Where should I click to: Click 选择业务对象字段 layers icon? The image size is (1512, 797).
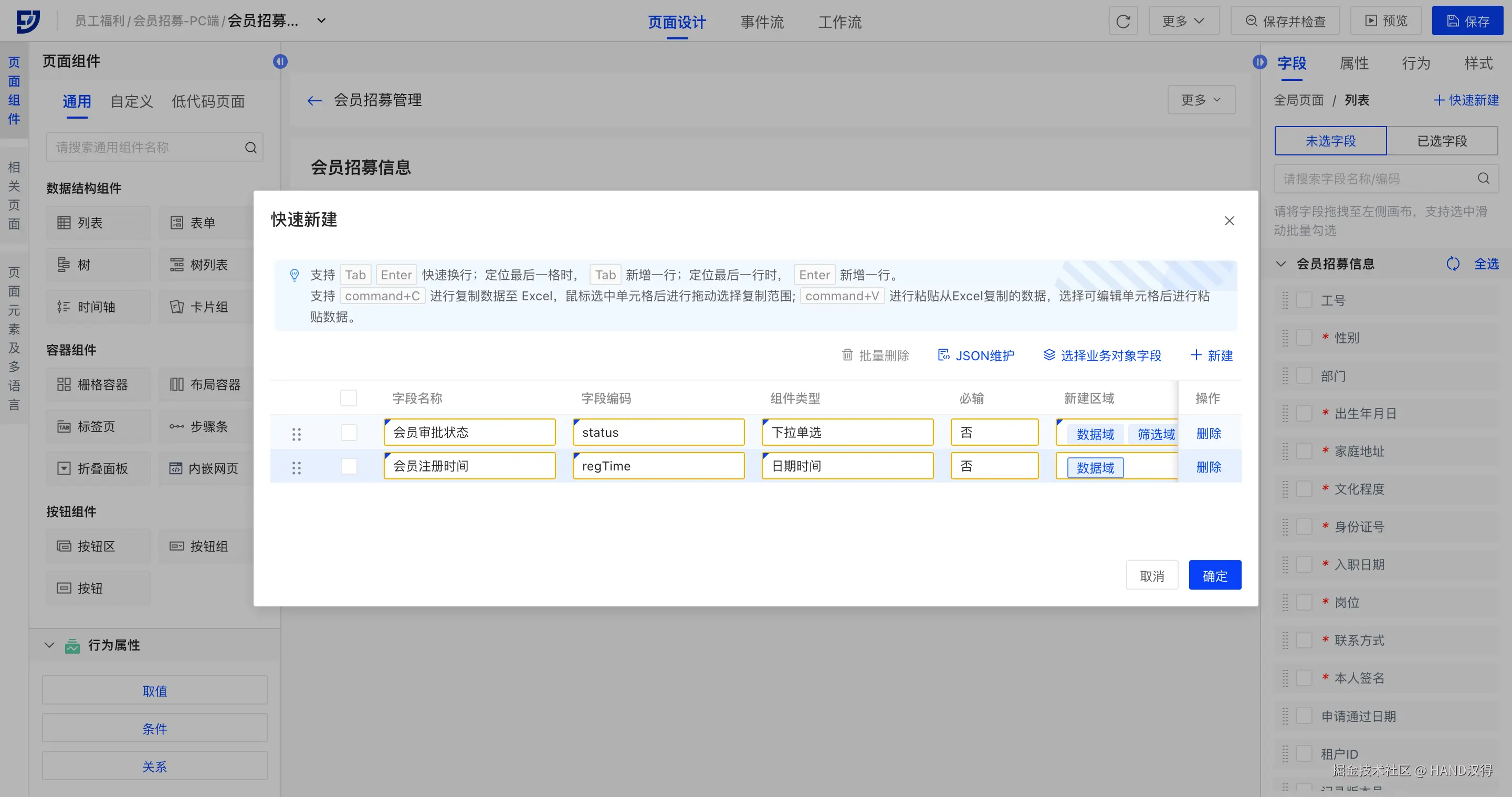click(x=1049, y=355)
